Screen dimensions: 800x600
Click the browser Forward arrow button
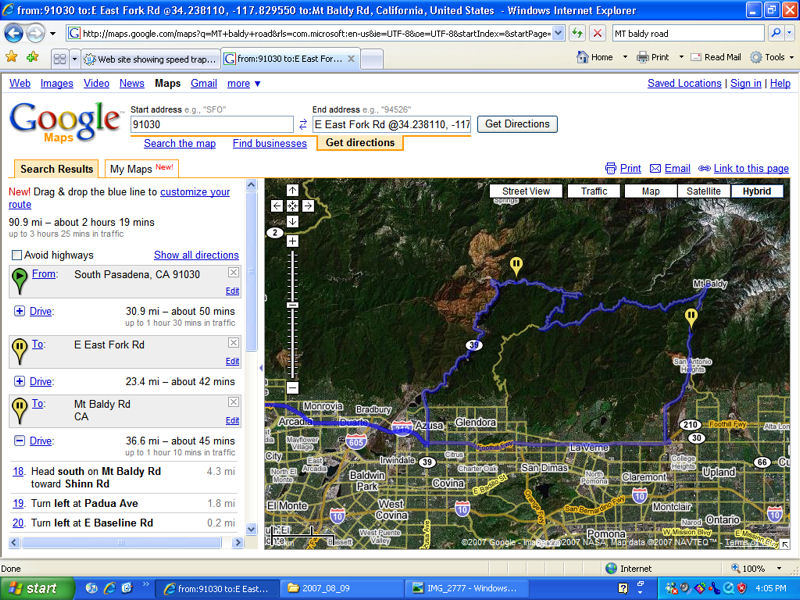[36, 34]
